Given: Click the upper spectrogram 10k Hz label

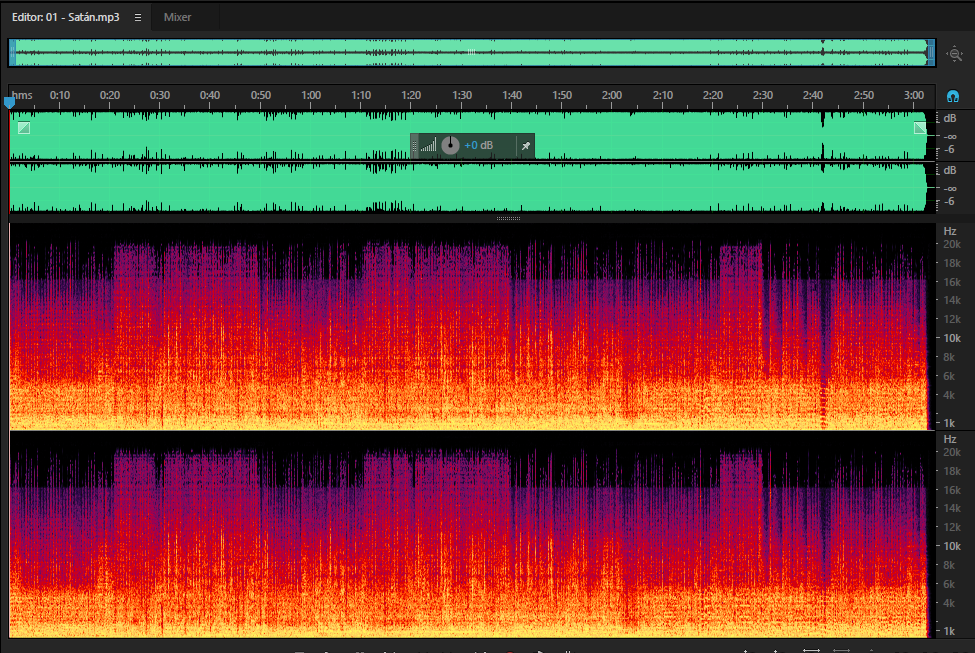Looking at the screenshot, I should point(952,338).
